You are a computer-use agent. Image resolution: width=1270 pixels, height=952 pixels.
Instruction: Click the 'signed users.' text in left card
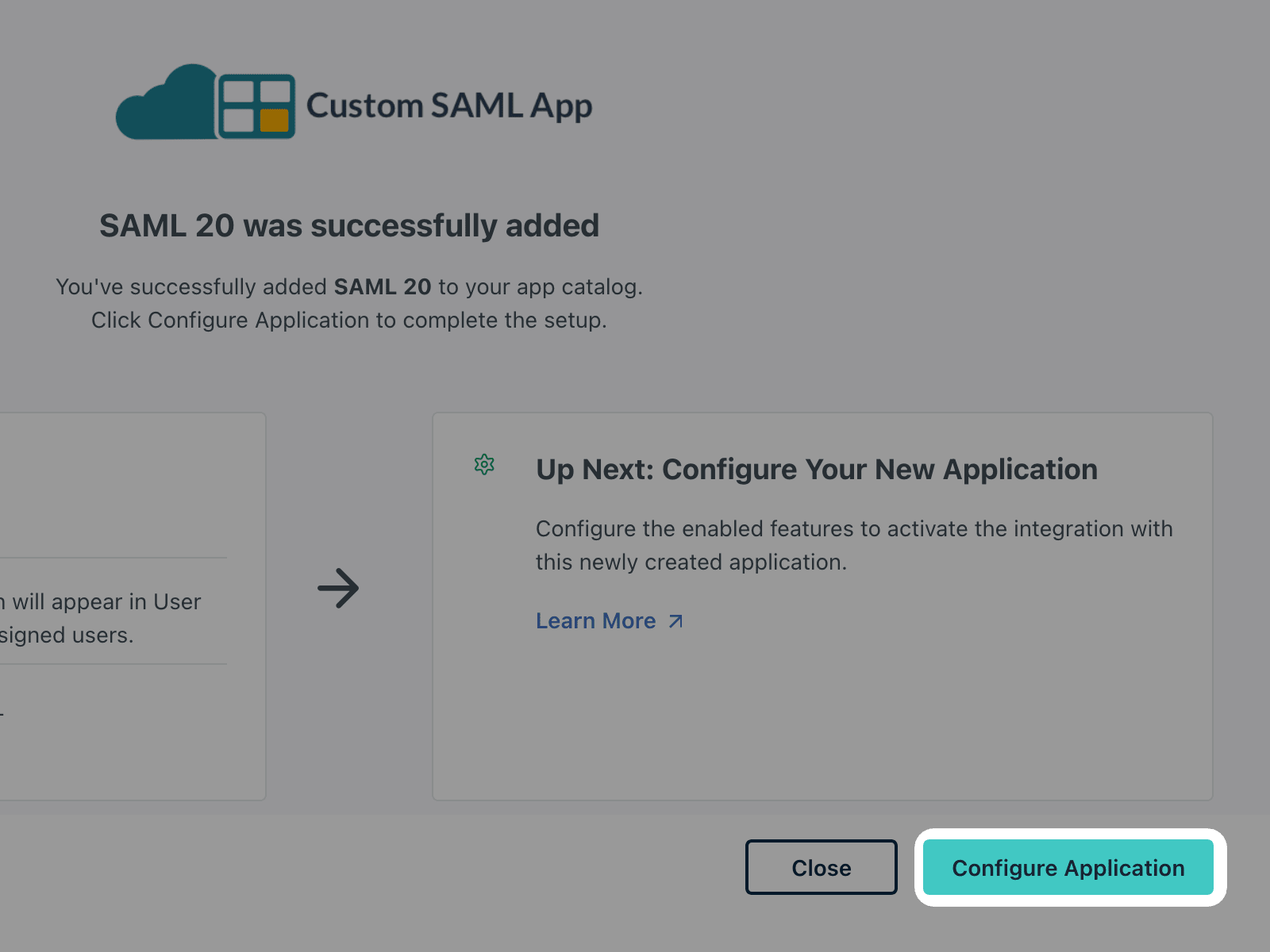click(x=67, y=635)
